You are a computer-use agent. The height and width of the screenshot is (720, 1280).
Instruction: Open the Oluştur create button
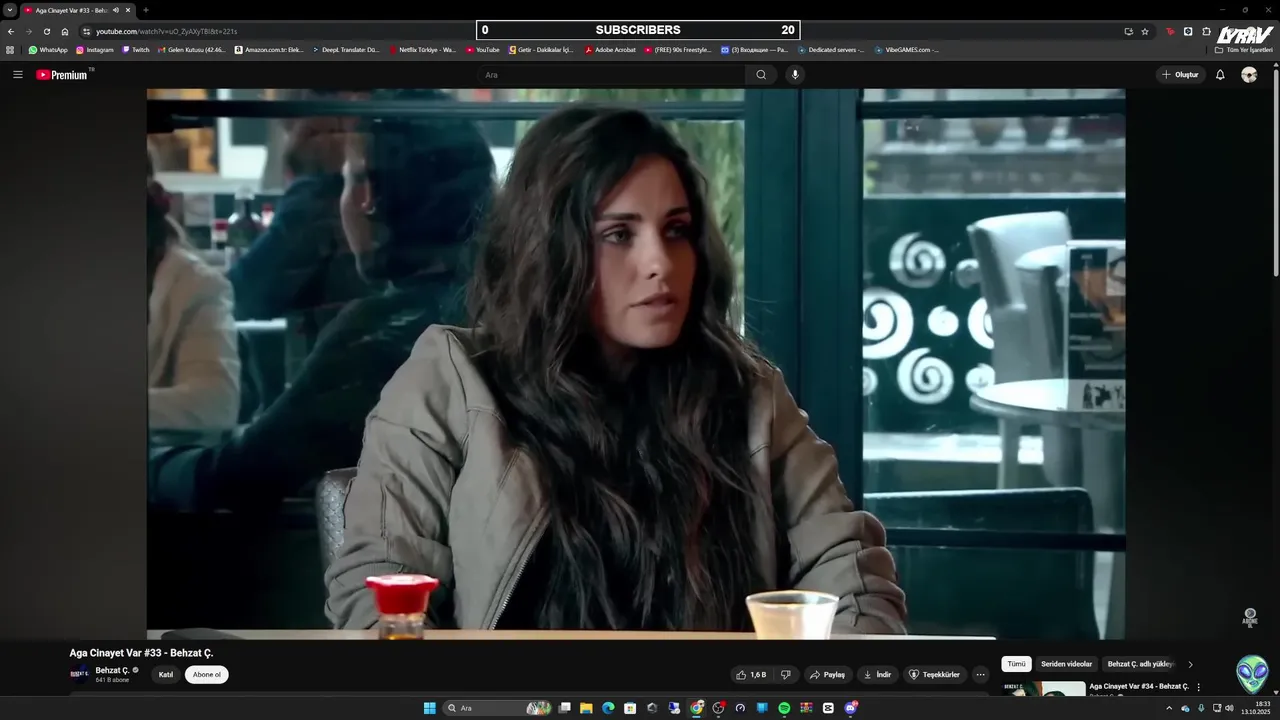pyautogui.click(x=1180, y=75)
